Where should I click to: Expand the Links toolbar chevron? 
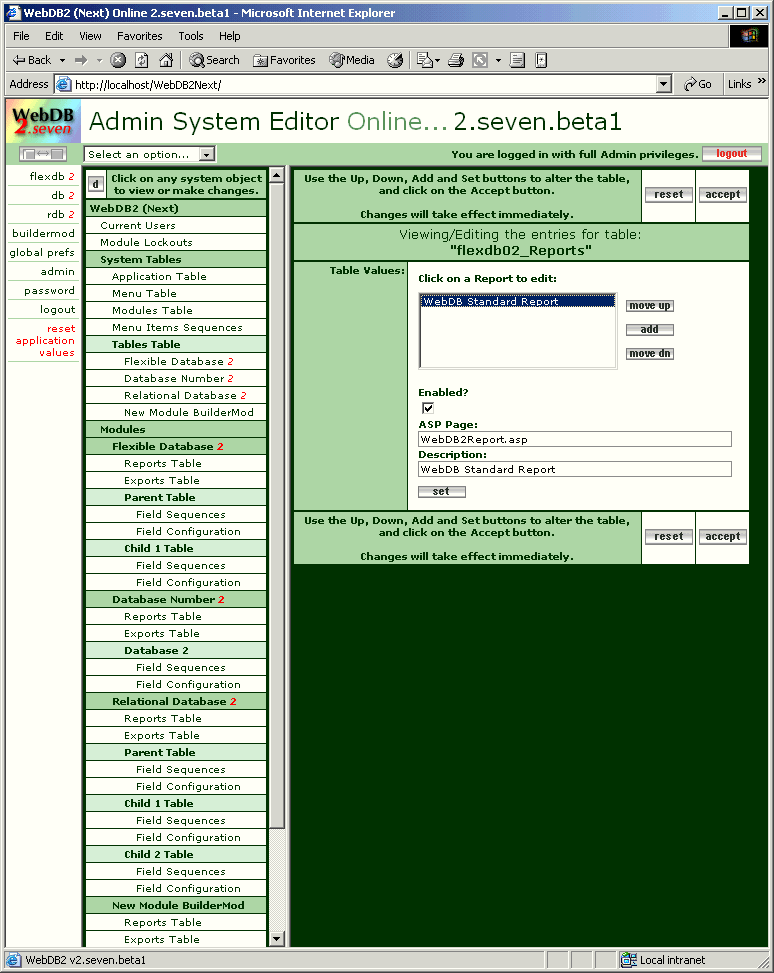(762, 81)
